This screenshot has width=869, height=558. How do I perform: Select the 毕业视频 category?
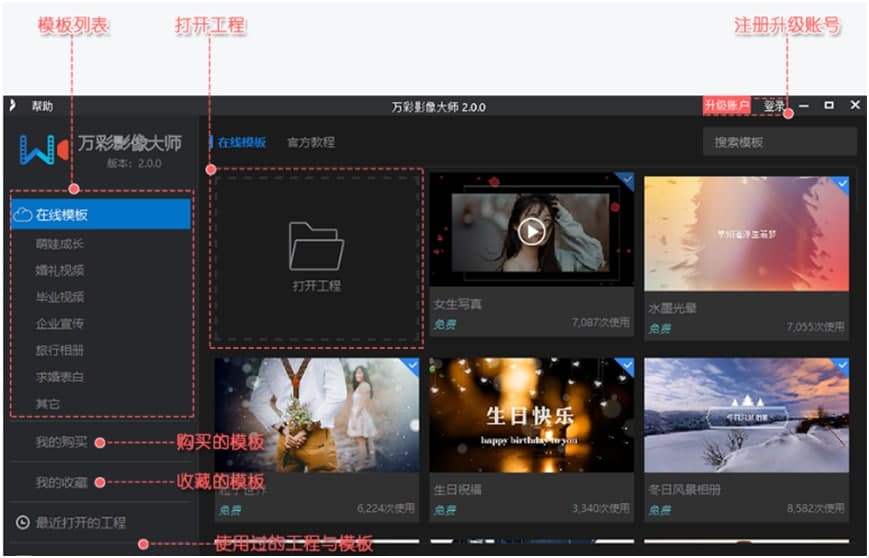(x=60, y=297)
